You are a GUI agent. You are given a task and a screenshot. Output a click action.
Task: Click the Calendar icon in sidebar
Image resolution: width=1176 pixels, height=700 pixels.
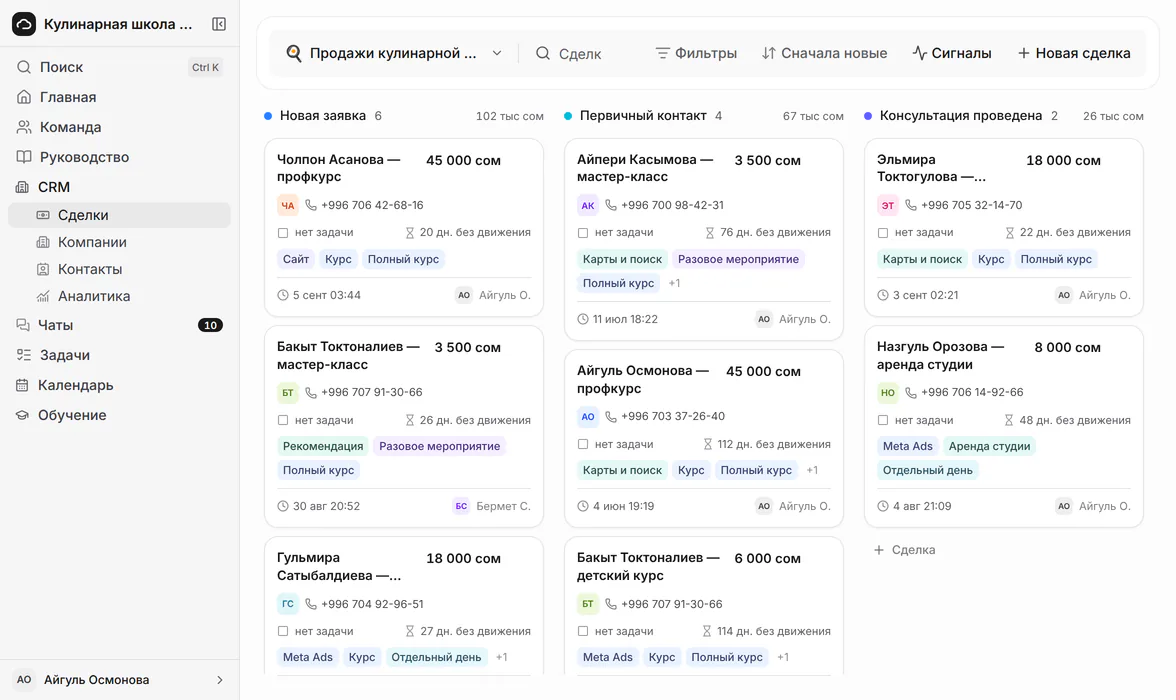click(23, 385)
